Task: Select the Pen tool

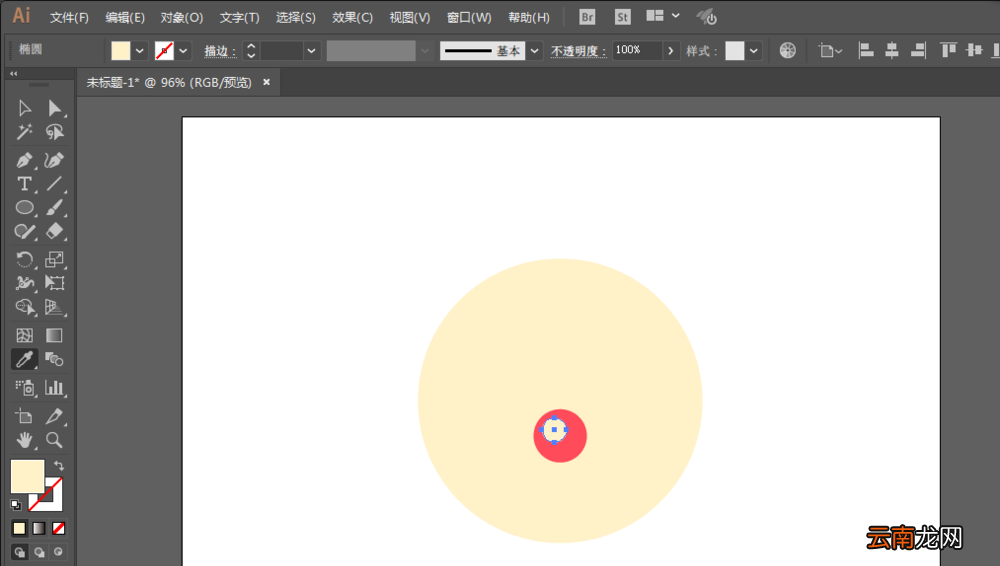Action: coord(24,160)
